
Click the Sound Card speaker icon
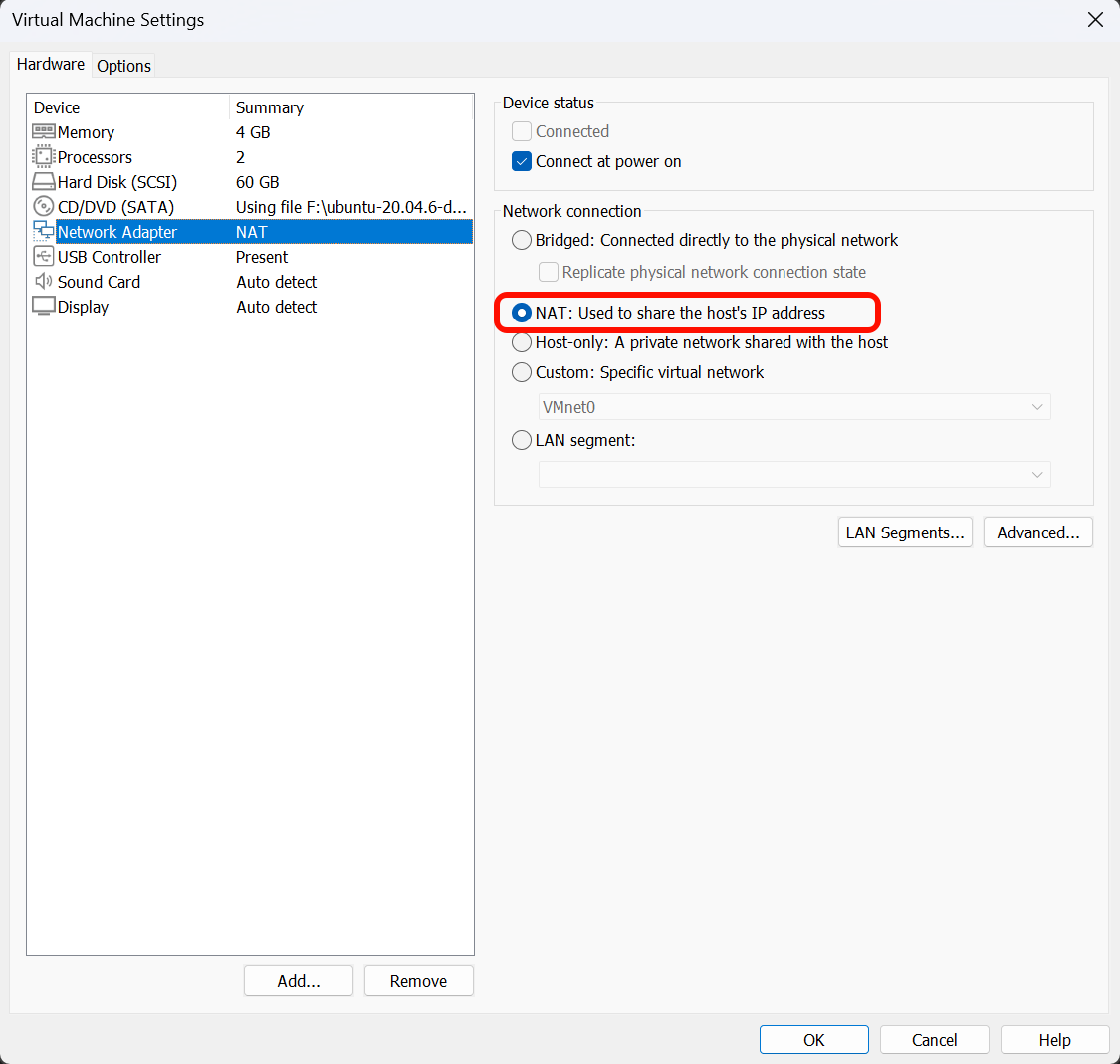coord(44,282)
